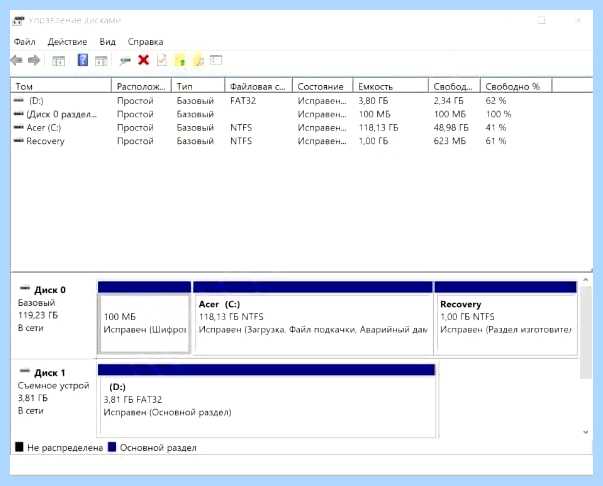Click the disk pane vertical scrollbar thumb
This screenshot has height=486, width=603.
click(x=586, y=333)
